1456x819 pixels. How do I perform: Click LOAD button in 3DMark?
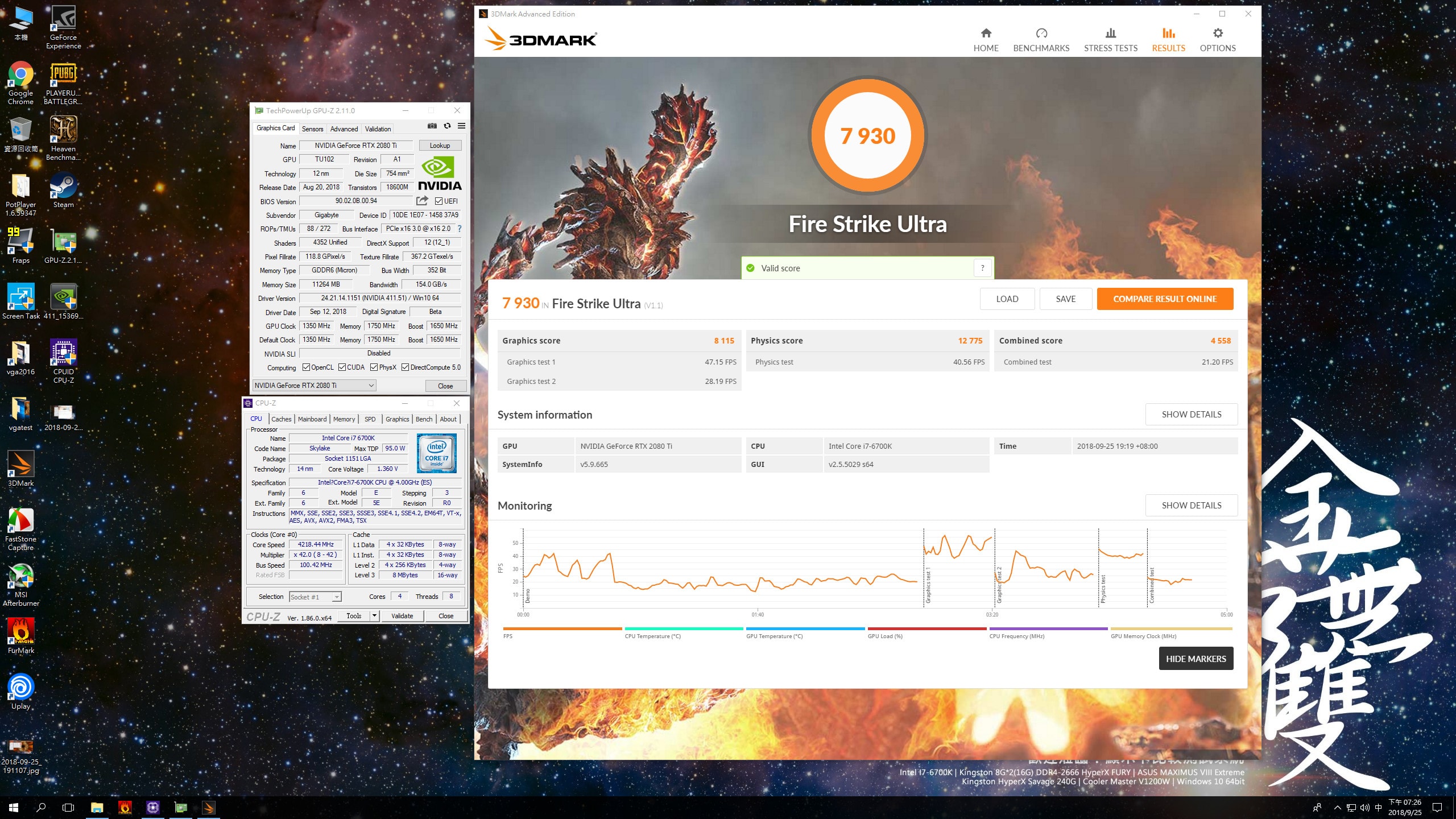tap(1007, 299)
